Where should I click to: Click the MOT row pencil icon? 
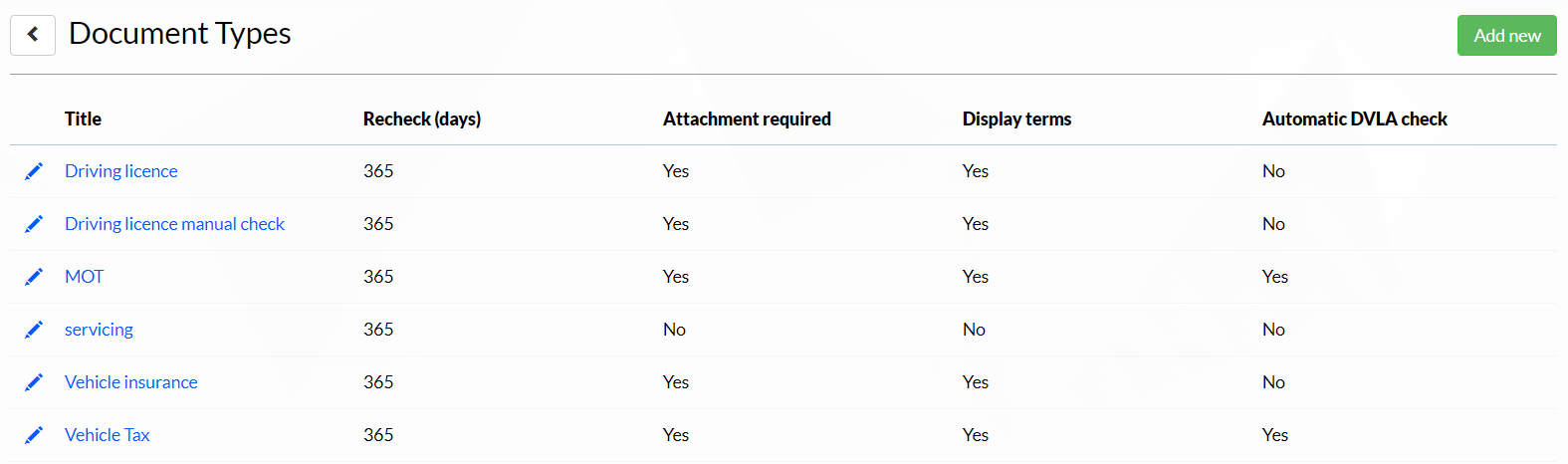tap(34, 277)
